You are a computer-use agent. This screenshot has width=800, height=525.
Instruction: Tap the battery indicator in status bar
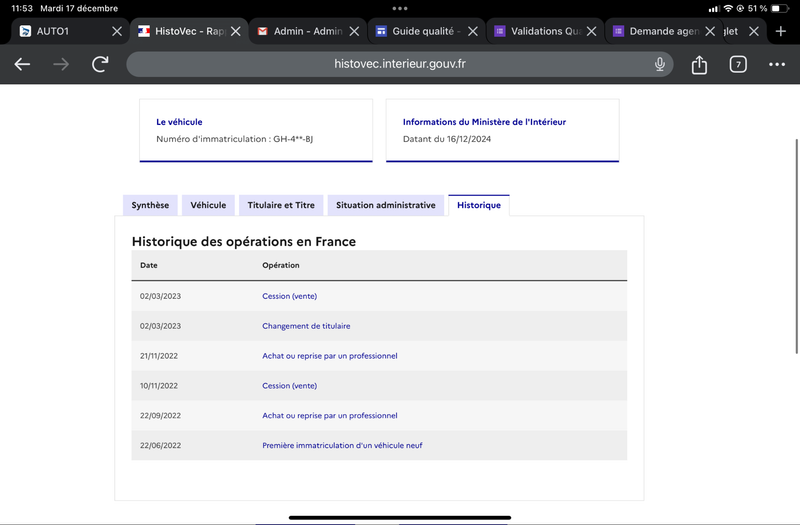coord(779,8)
